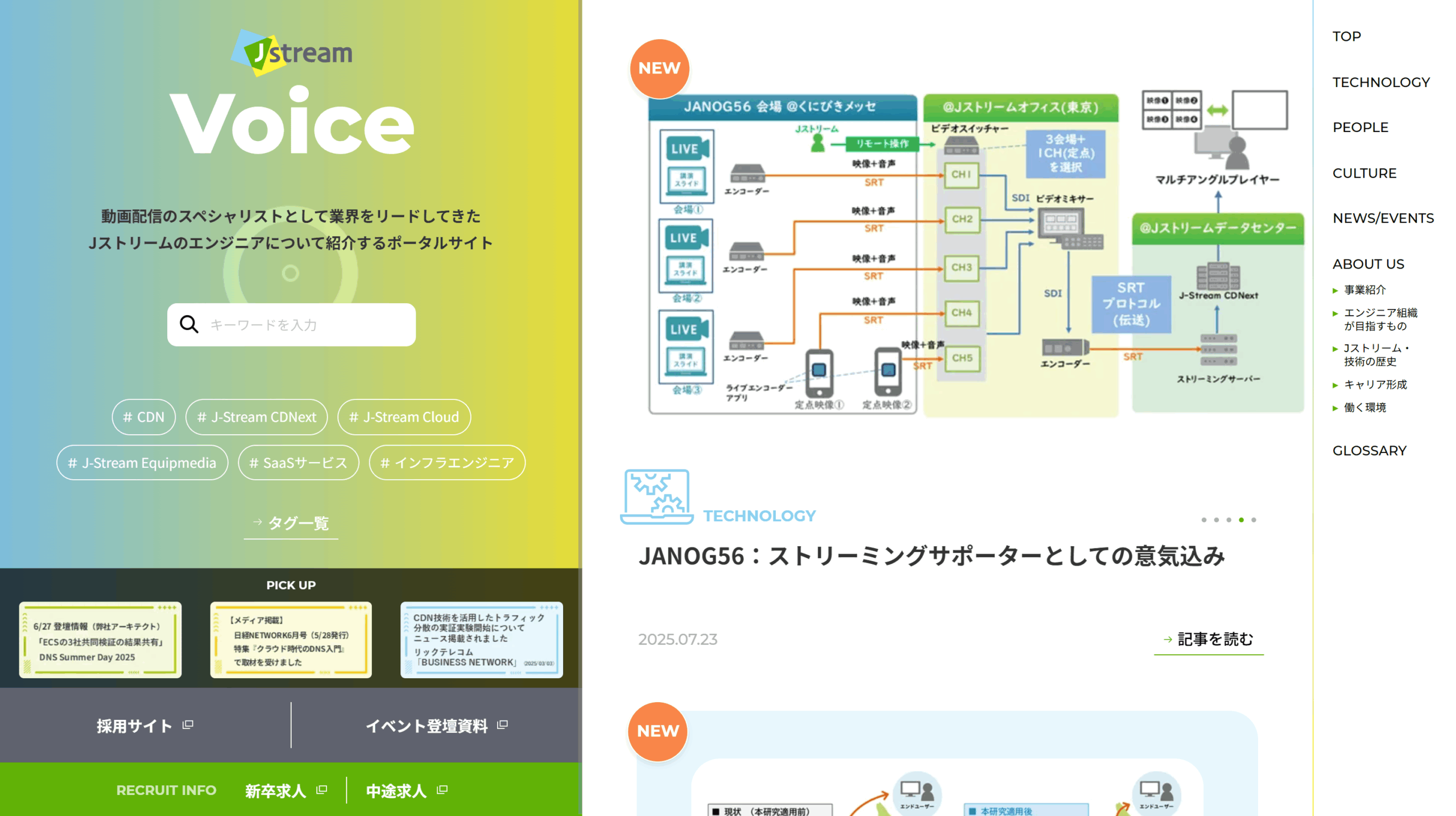Click external link icon beside 中途求人

pos(442,790)
